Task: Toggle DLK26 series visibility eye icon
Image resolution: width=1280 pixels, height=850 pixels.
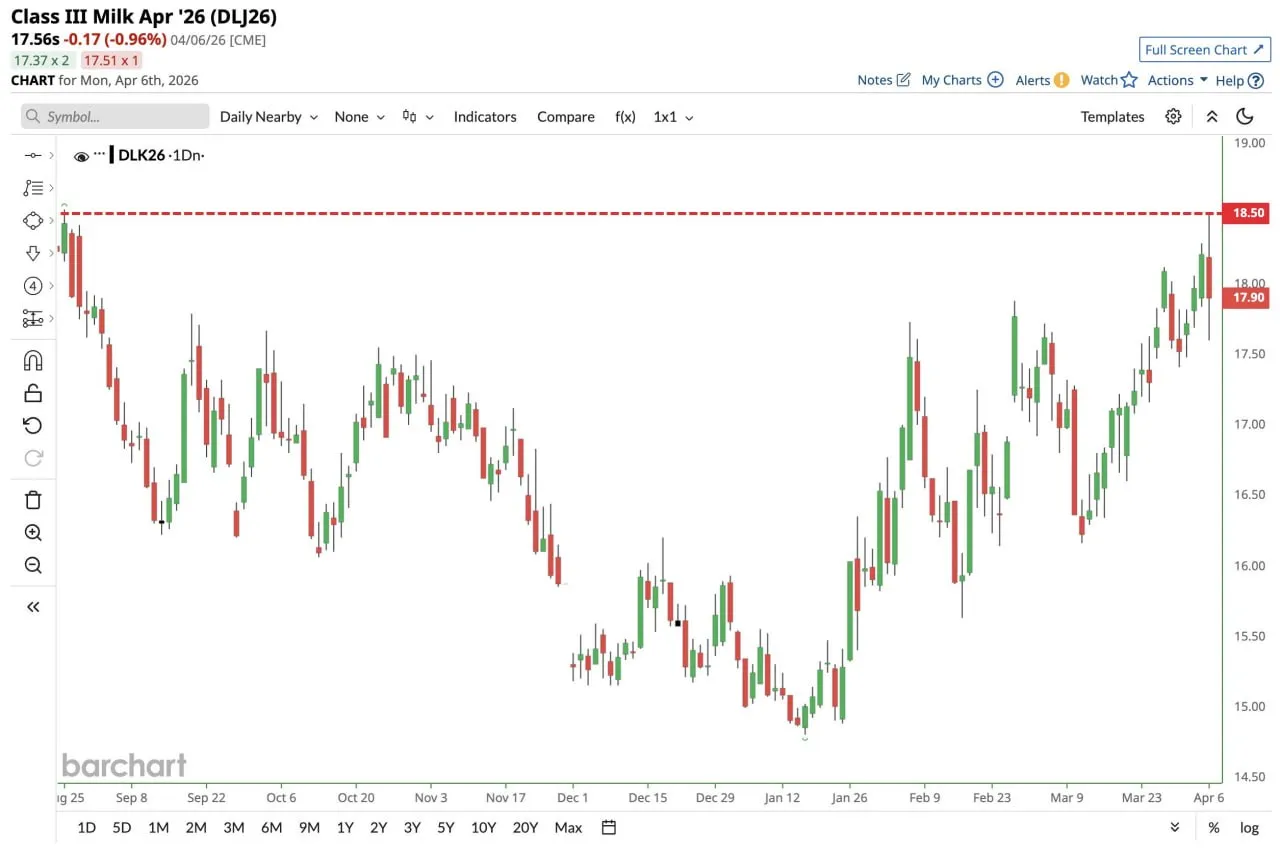Action: click(x=82, y=156)
